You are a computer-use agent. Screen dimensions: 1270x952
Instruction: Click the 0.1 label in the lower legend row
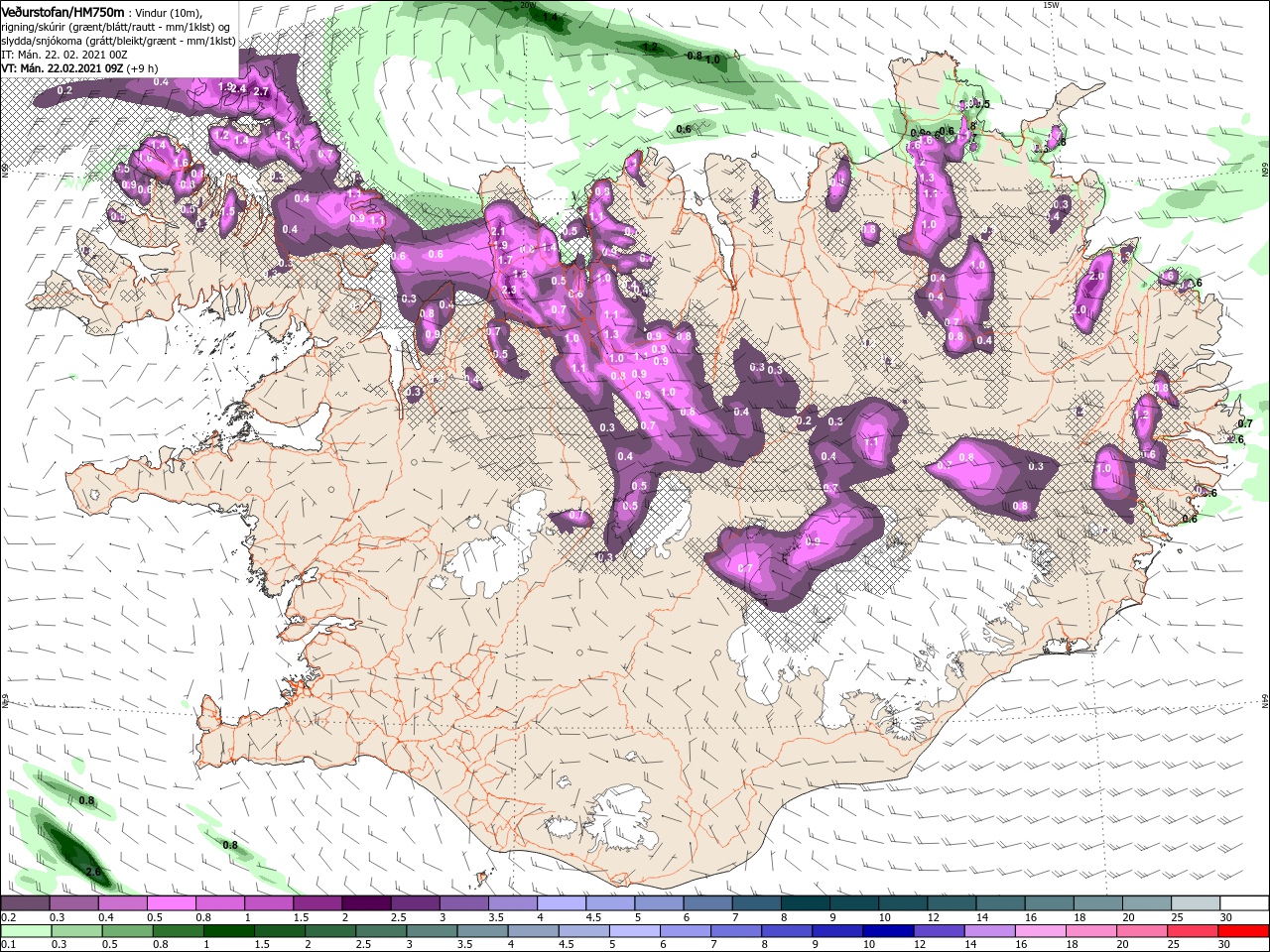(x=8, y=945)
